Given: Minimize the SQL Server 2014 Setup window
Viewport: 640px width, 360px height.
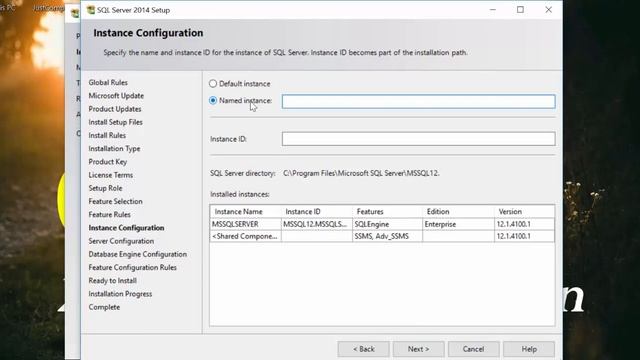Looking at the screenshot, I should click(493, 10).
